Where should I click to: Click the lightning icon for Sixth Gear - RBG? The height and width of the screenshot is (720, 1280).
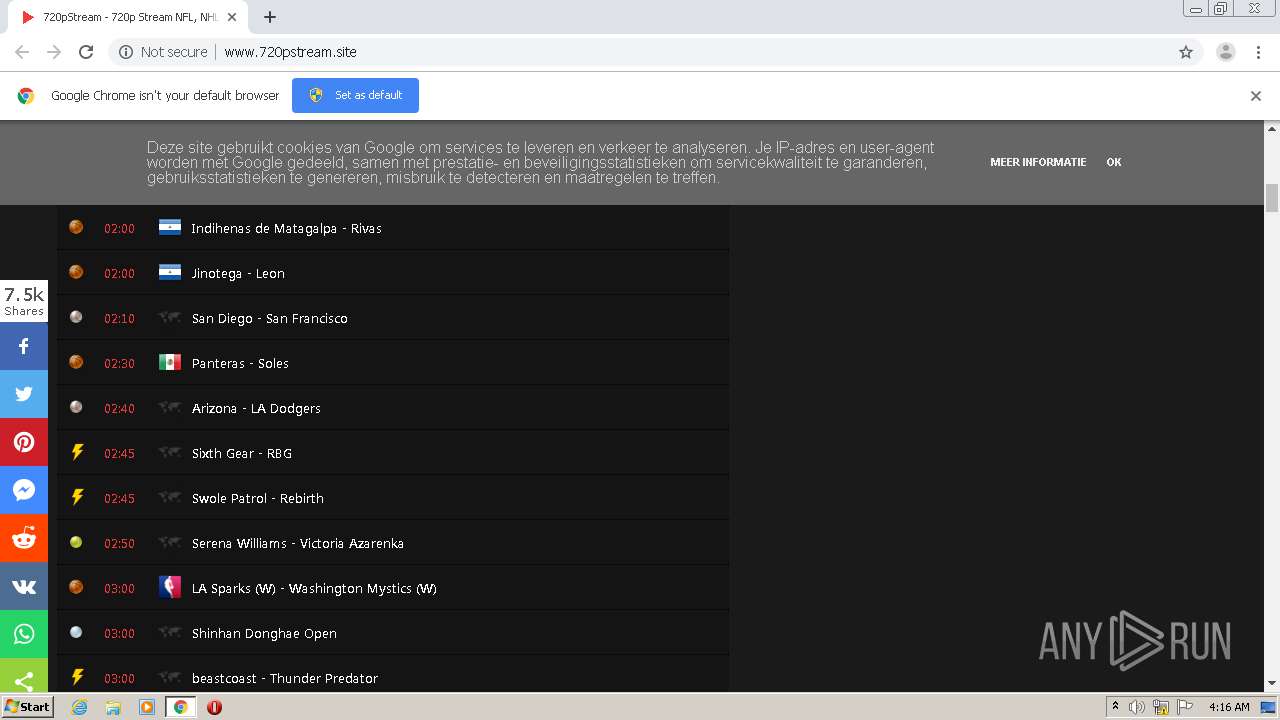(76, 452)
